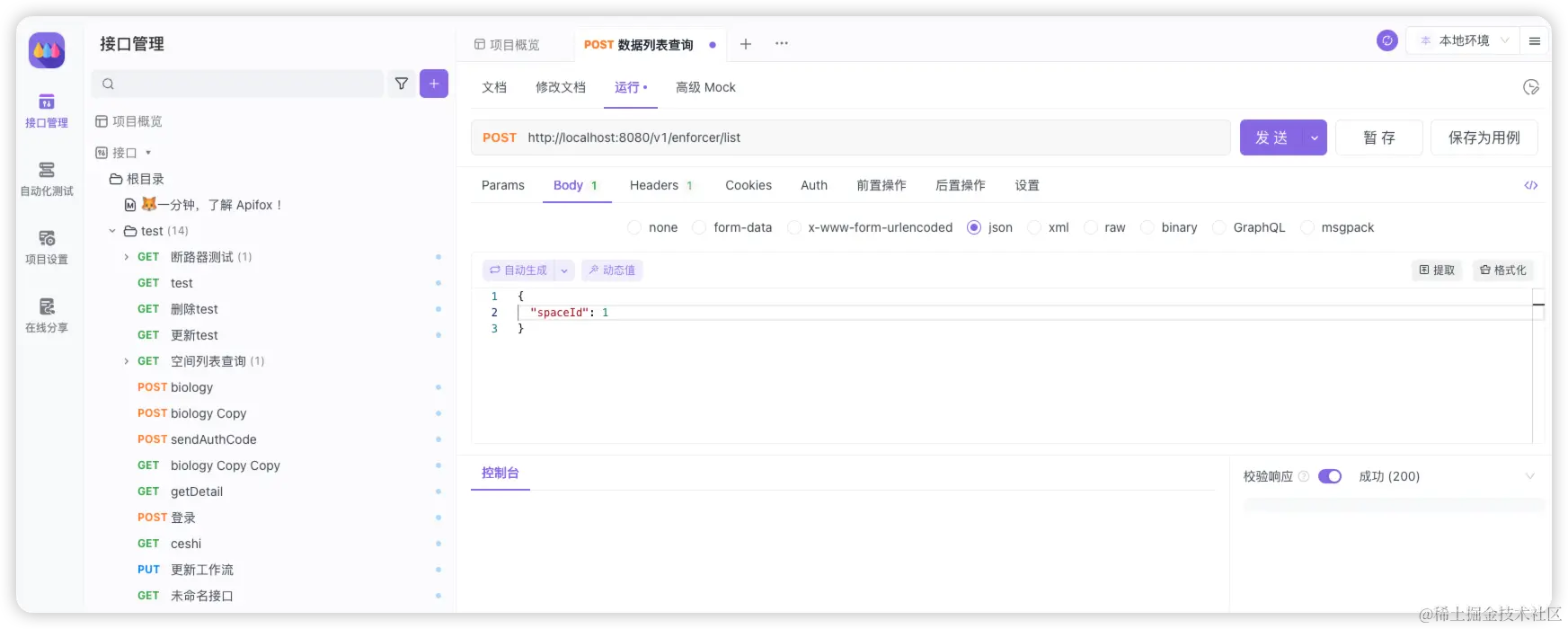
Task: Open 项目概览 tree item
Action: click(129, 121)
